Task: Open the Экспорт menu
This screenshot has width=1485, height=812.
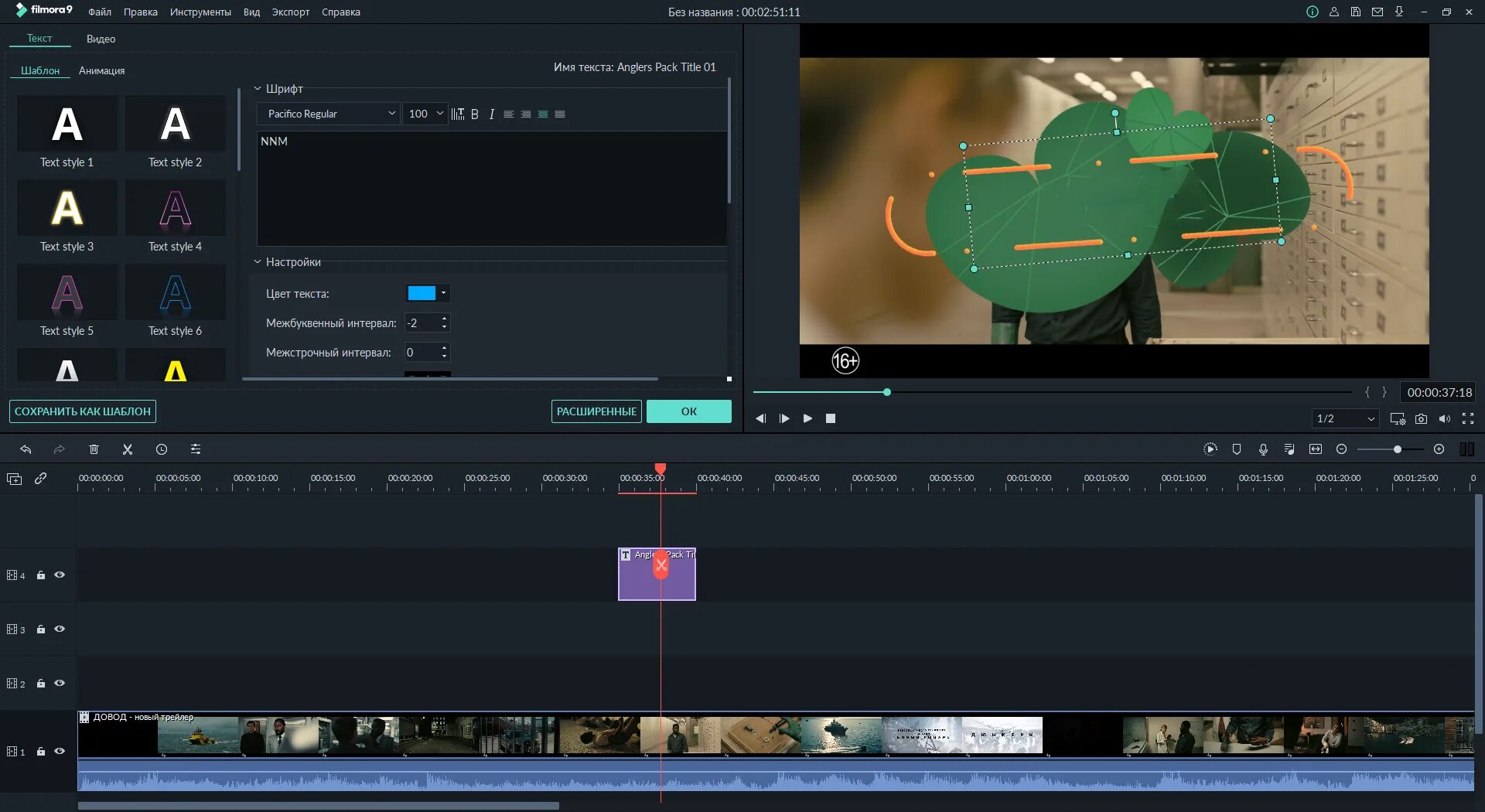Action: click(x=291, y=12)
